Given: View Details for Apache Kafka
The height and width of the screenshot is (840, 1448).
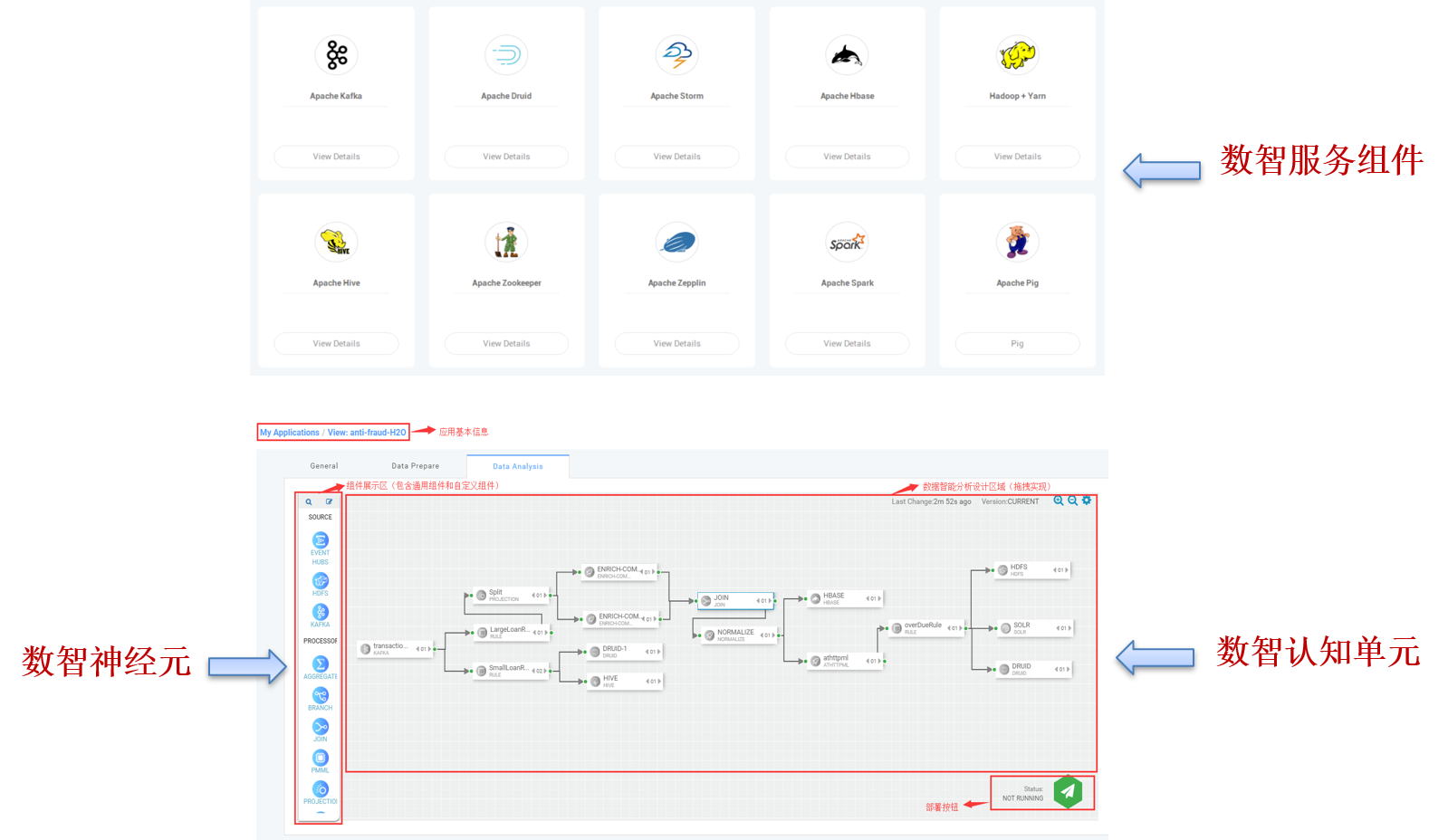Looking at the screenshot, I should tap(336, 157).
